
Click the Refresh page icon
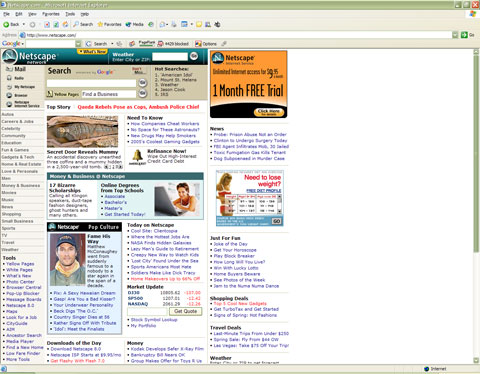tap(56, 24)
